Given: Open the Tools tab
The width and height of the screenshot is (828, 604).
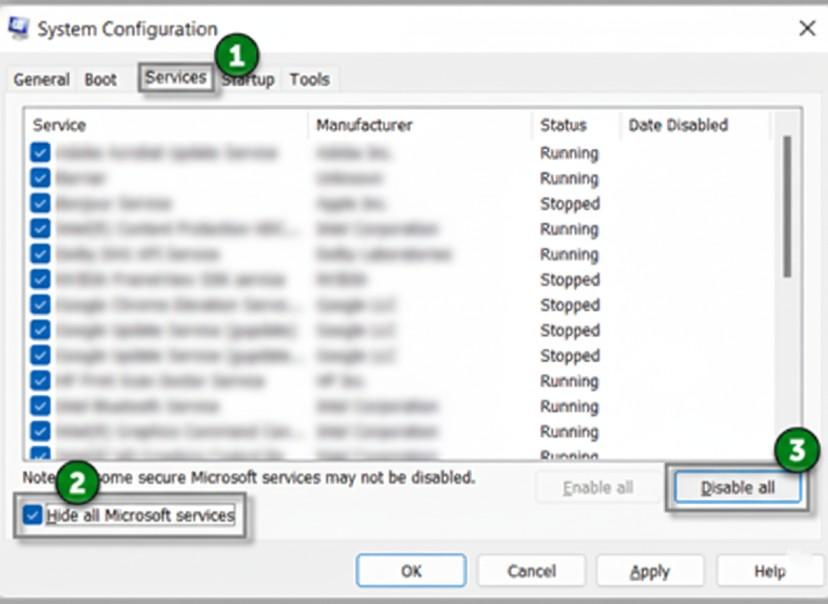Looking at the screenshot, I should [309, 79].
